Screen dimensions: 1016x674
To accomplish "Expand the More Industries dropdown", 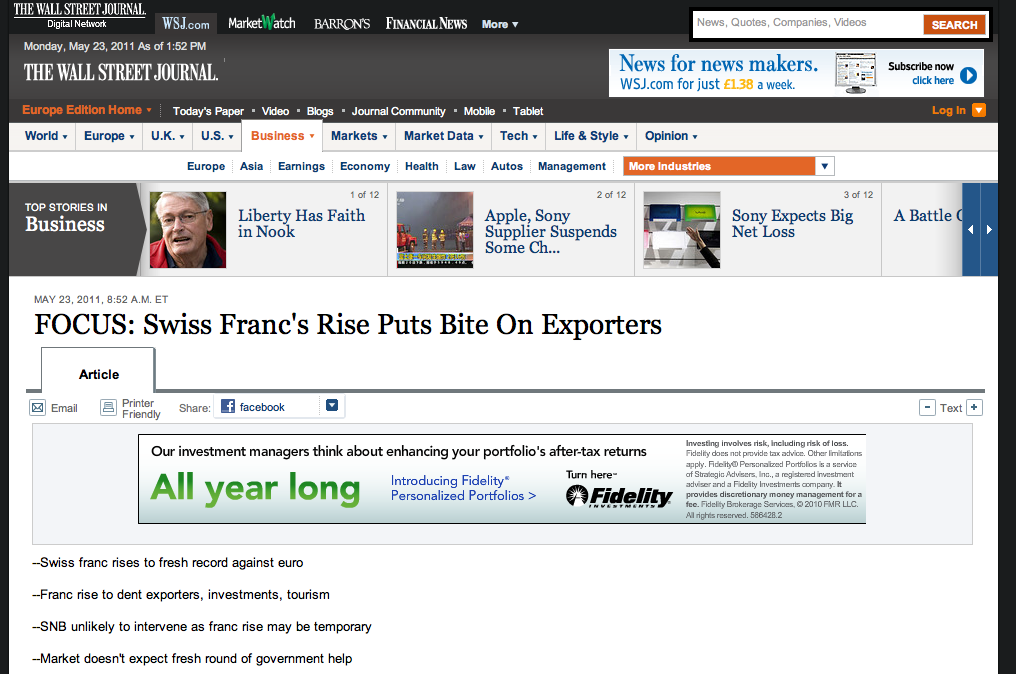I will click(824, 166).
